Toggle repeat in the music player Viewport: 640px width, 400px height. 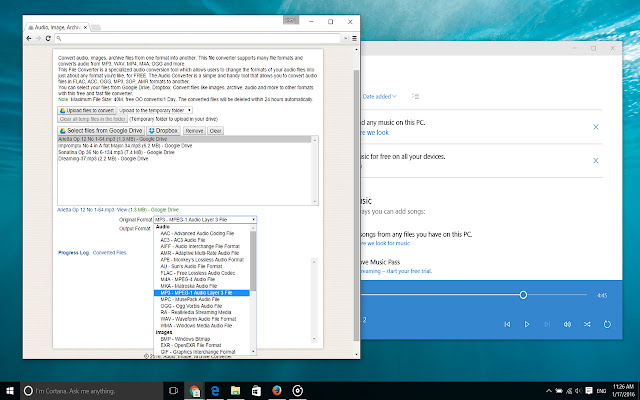pos(605,325)
